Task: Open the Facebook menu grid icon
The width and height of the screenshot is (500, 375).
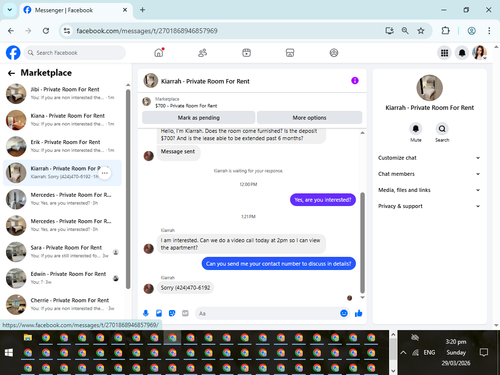Action: pos(444,53)
